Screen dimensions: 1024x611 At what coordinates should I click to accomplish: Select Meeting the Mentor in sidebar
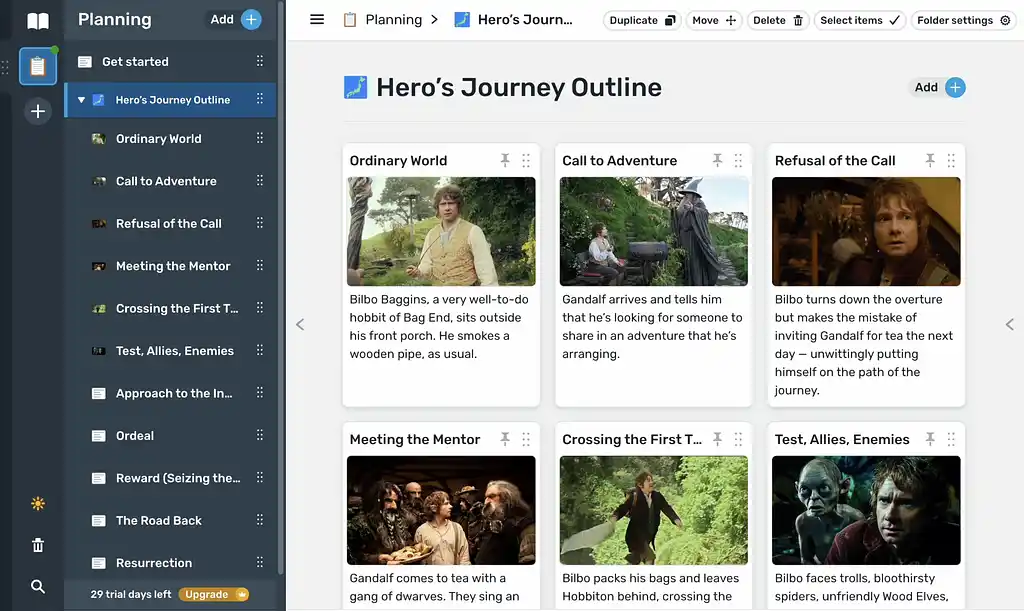point(173,266)
